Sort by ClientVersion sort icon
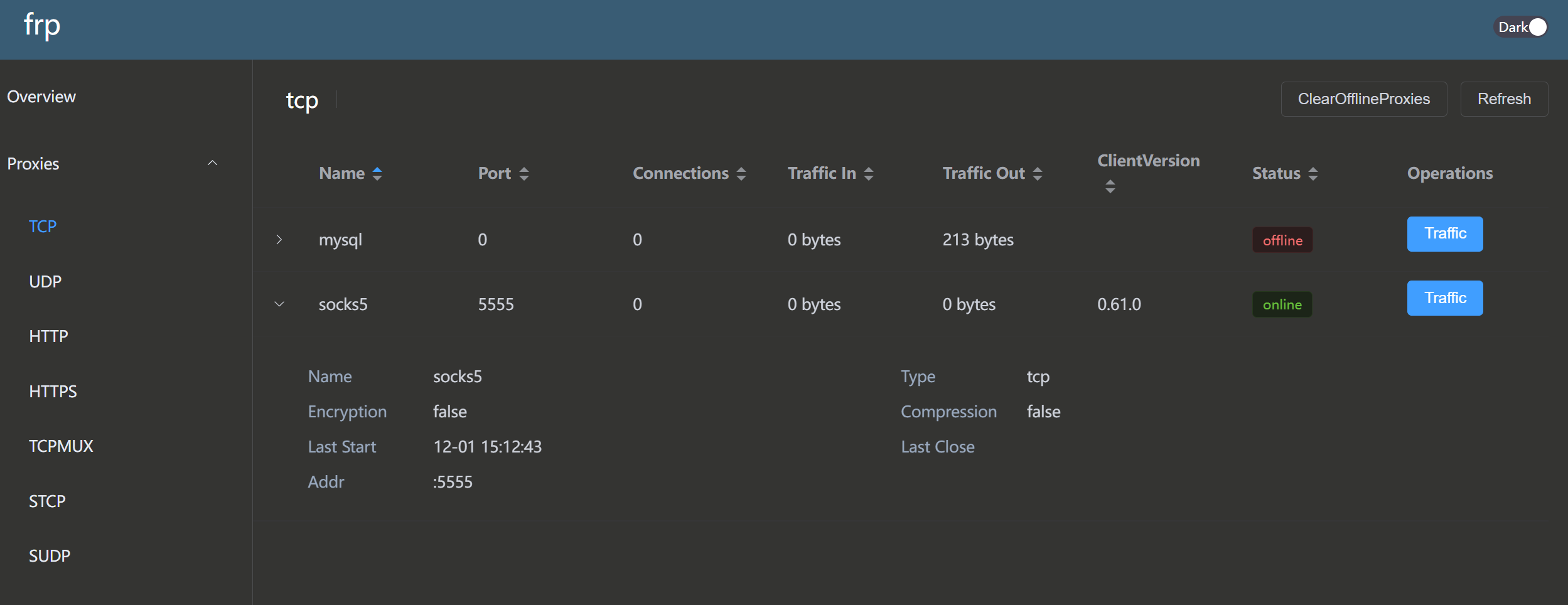 pos(1110,186)
